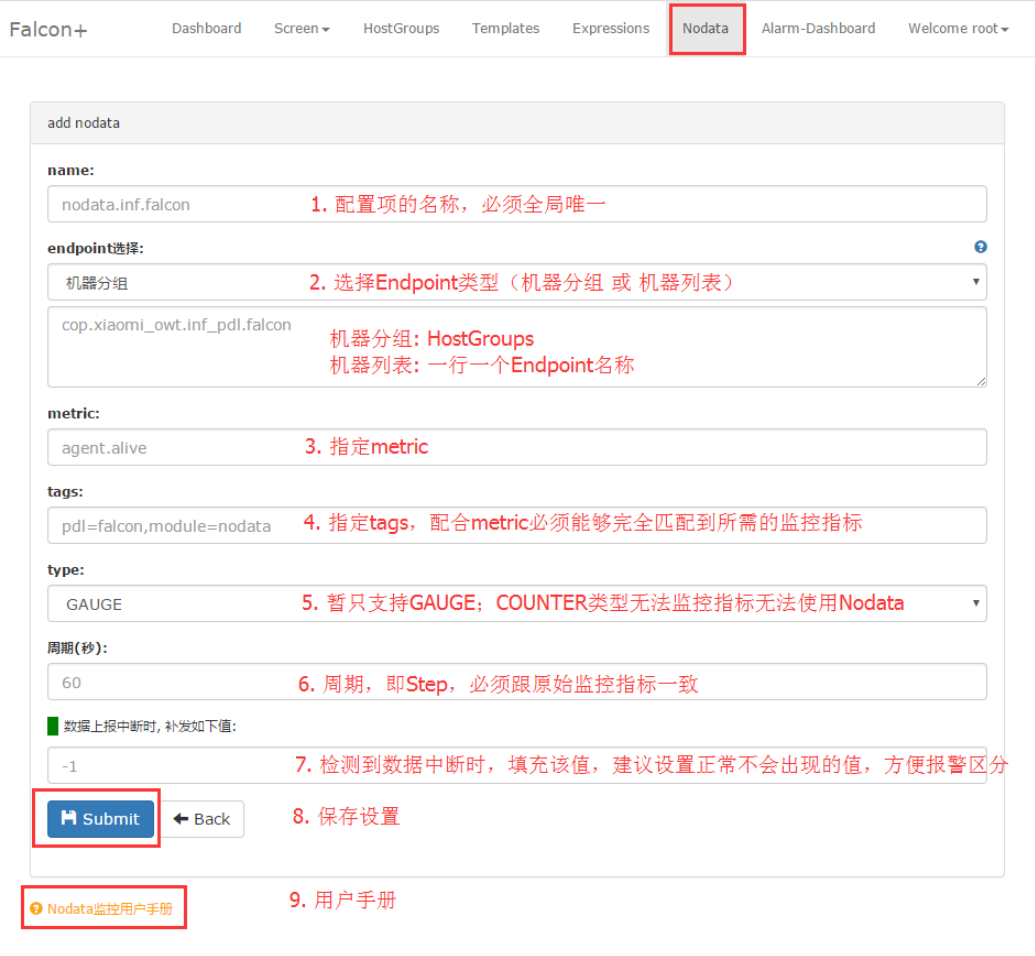The image size is (1035, 956).
Task: Open the endpoint type dropdown showing 机器分组
Action: (x=516, y=282)
